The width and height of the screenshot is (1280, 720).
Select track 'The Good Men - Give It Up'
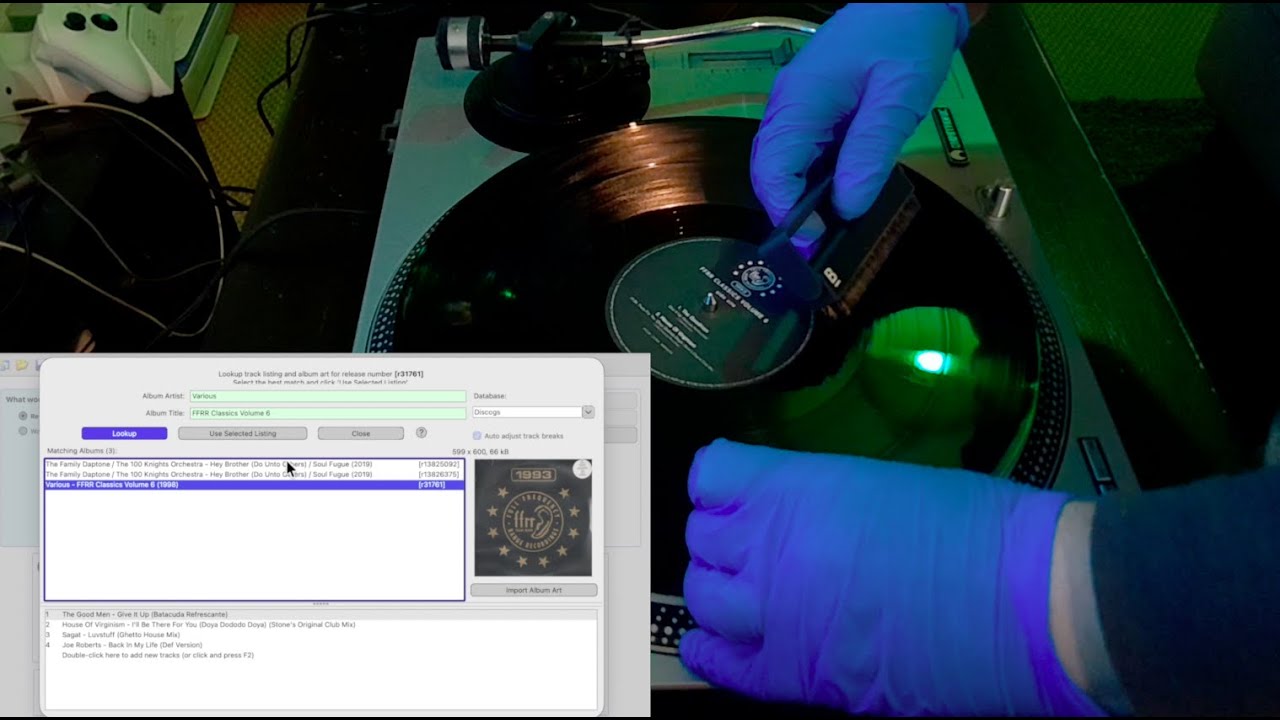coord(320,614)
